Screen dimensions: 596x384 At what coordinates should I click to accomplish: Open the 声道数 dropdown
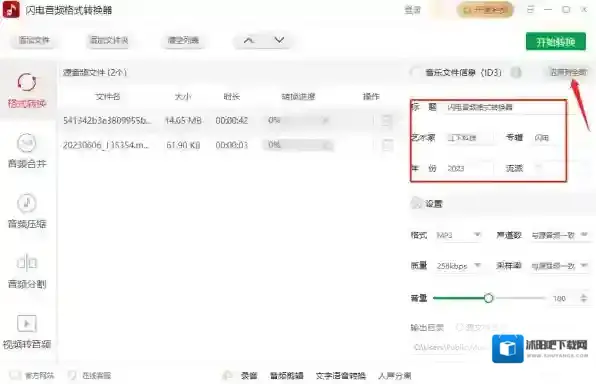(560, 235)
